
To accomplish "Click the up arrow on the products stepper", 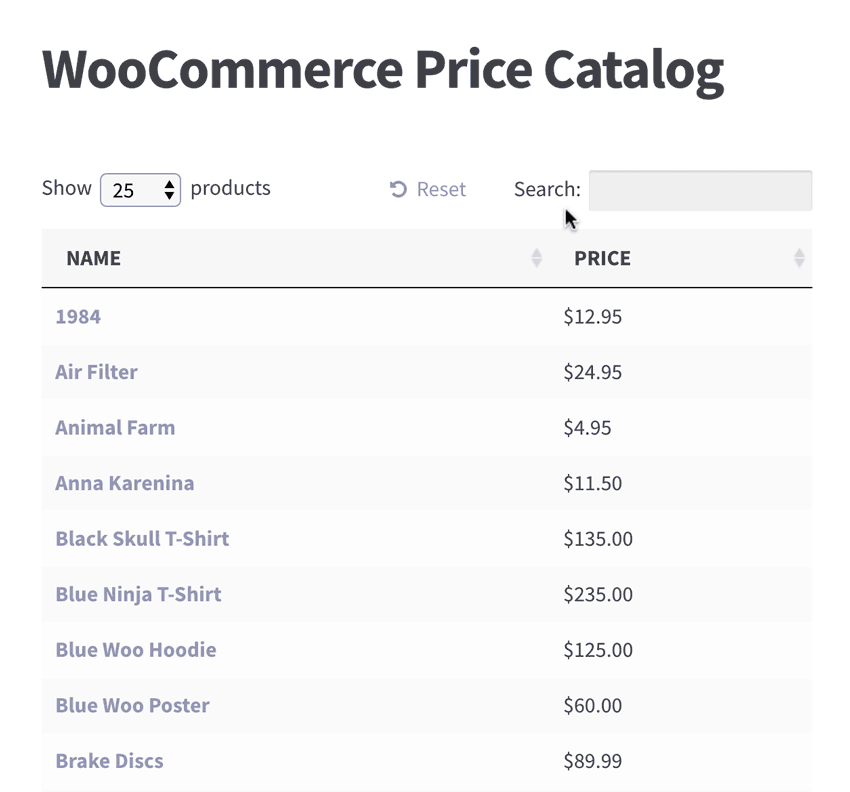I will pyautogui.click(x=170, y=182).
